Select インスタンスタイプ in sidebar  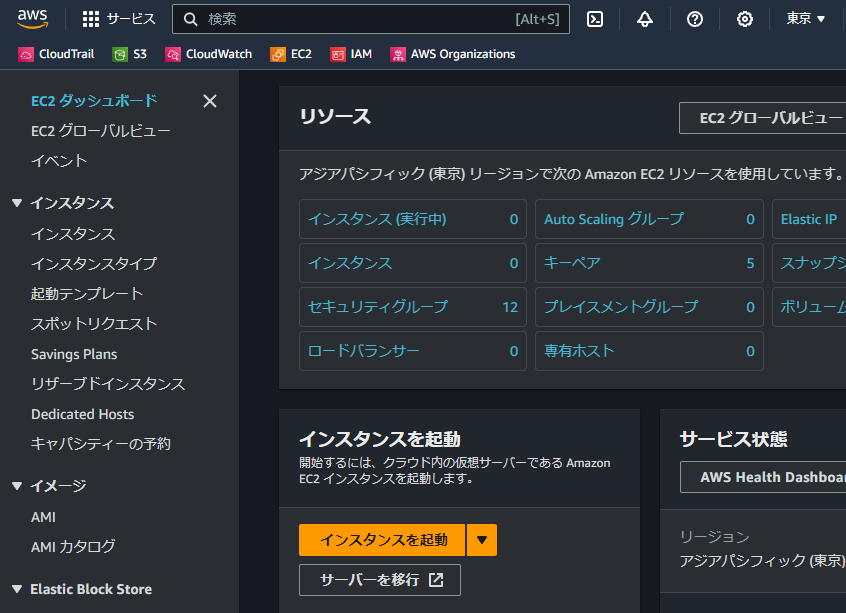click(94, 263)
